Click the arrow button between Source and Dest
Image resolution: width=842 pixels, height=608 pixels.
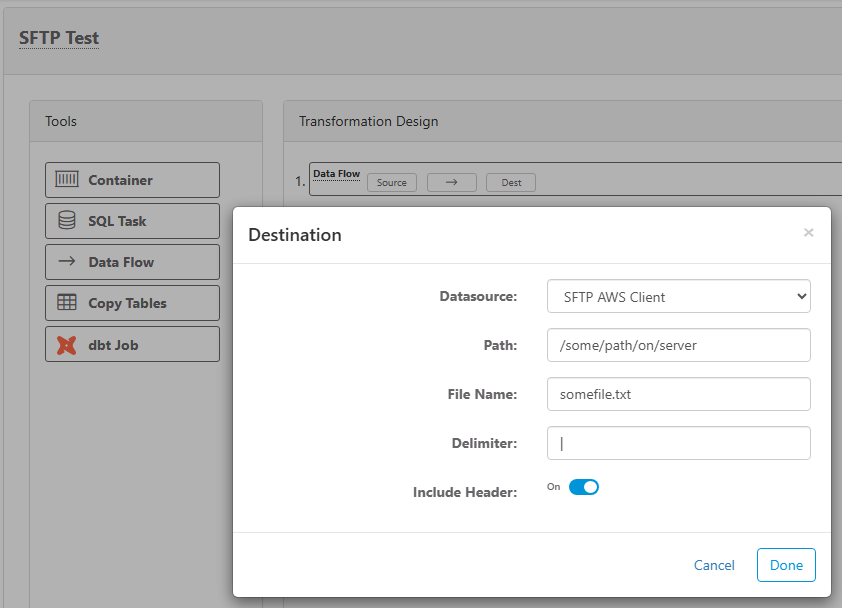pos(452,183)
